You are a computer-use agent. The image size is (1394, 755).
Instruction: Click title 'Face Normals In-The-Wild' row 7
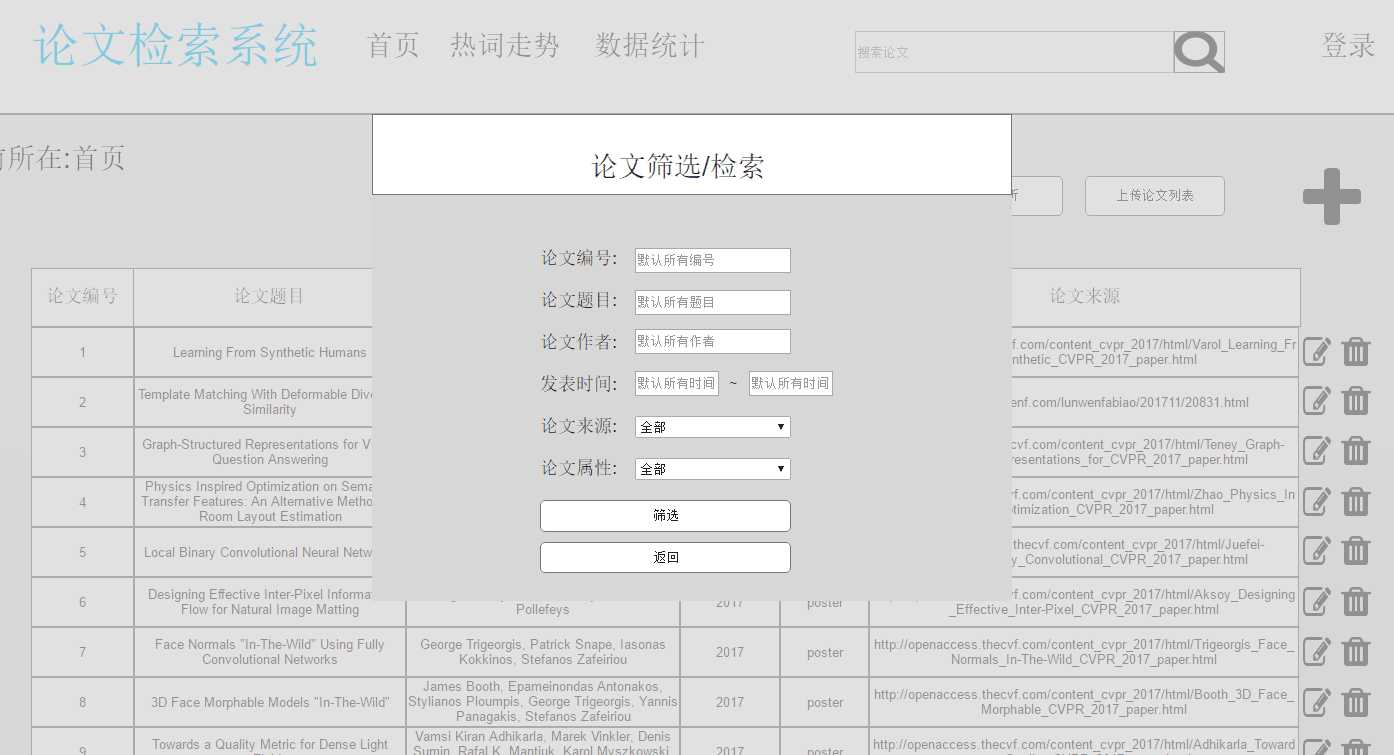270,652
